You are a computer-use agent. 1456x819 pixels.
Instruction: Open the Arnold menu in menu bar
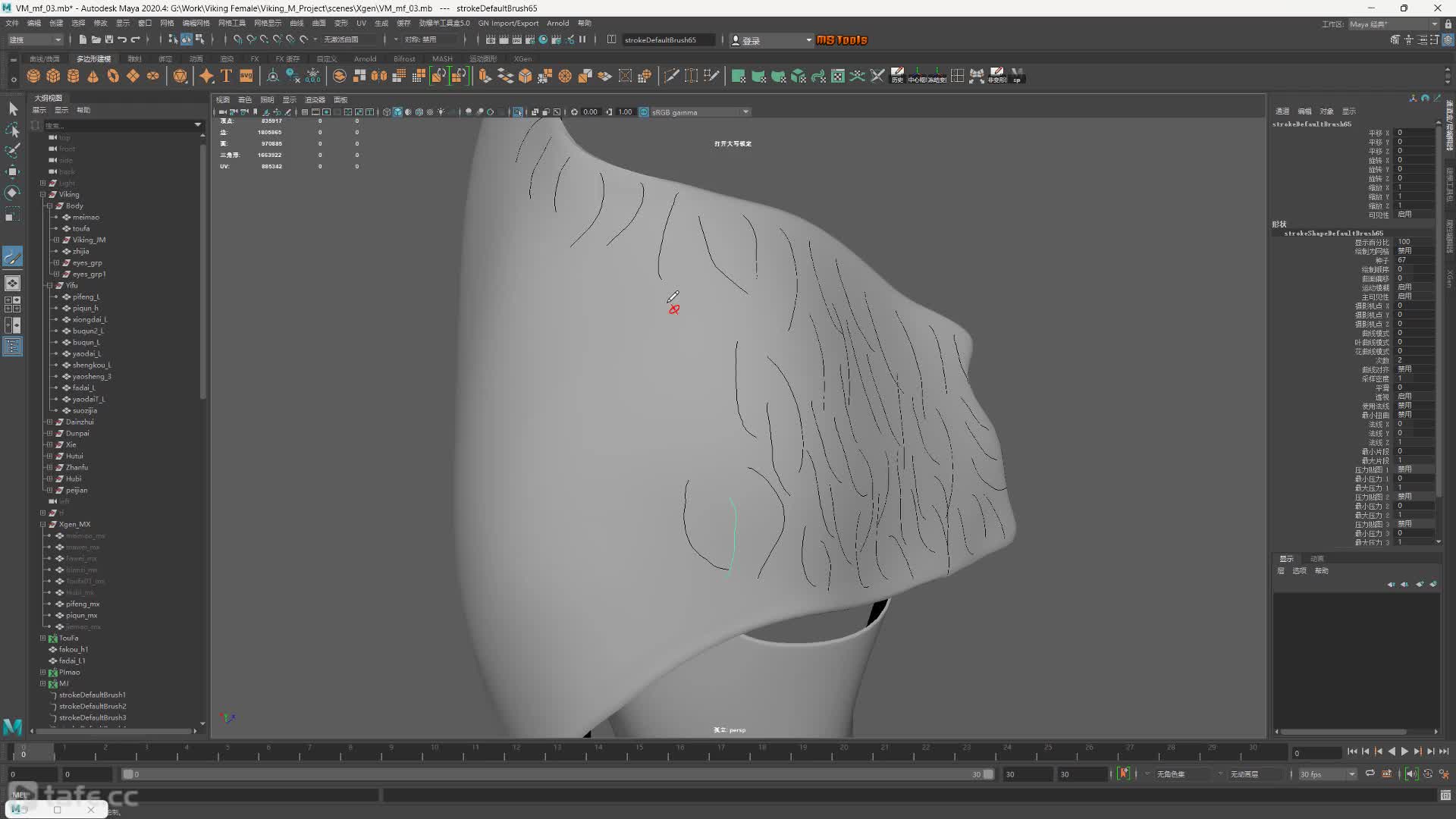coord(557,24)
